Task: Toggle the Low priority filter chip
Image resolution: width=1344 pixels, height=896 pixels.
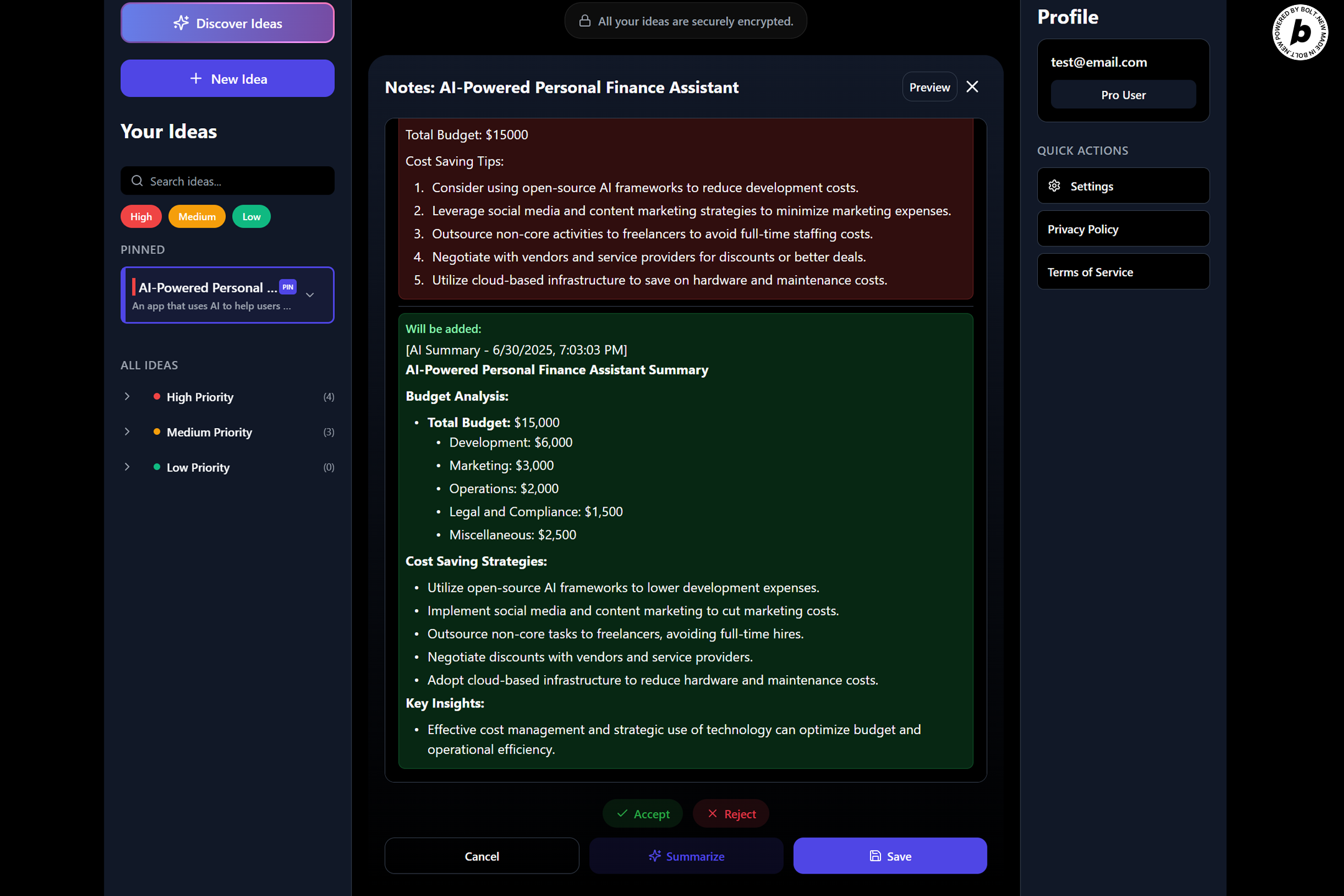Action: pyautogui.click(x=251, y=217)
